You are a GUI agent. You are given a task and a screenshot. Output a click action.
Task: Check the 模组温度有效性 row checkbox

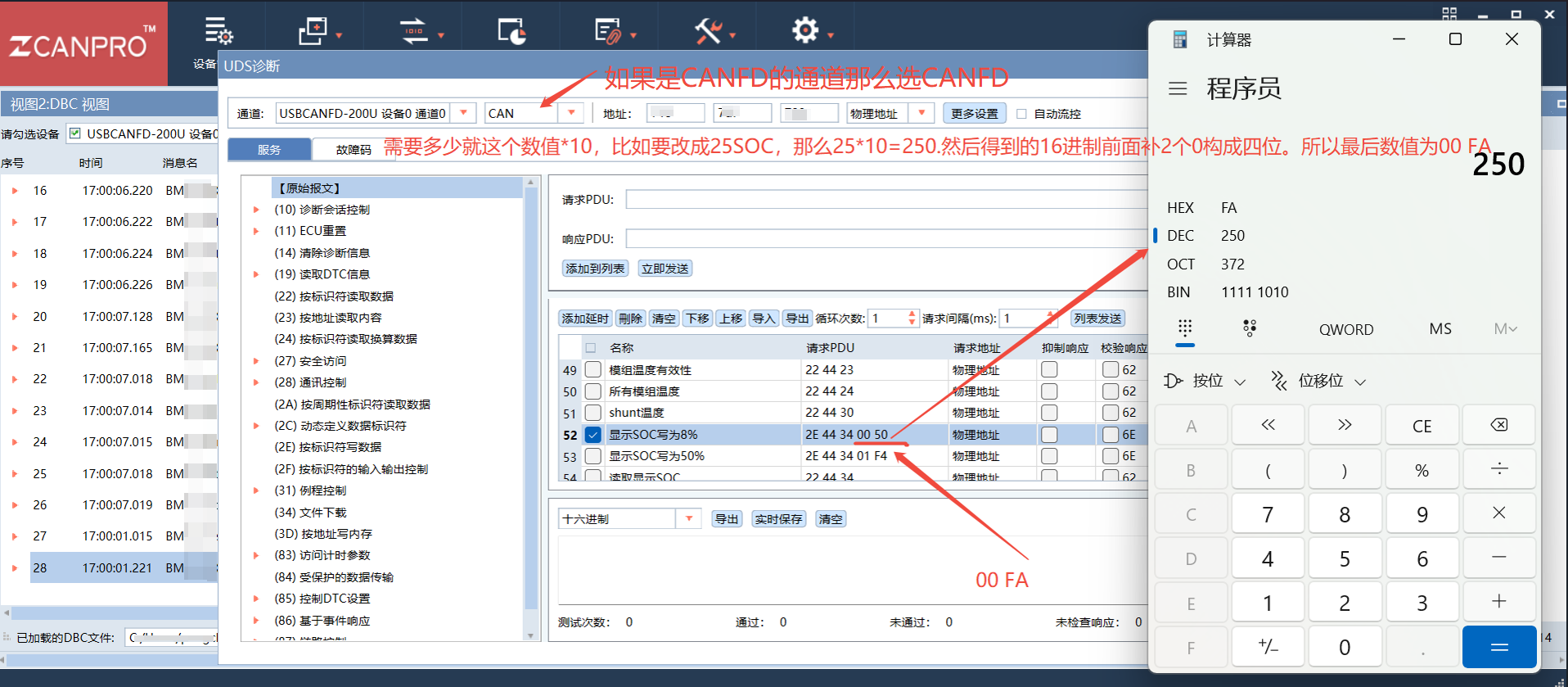[593, 370]
